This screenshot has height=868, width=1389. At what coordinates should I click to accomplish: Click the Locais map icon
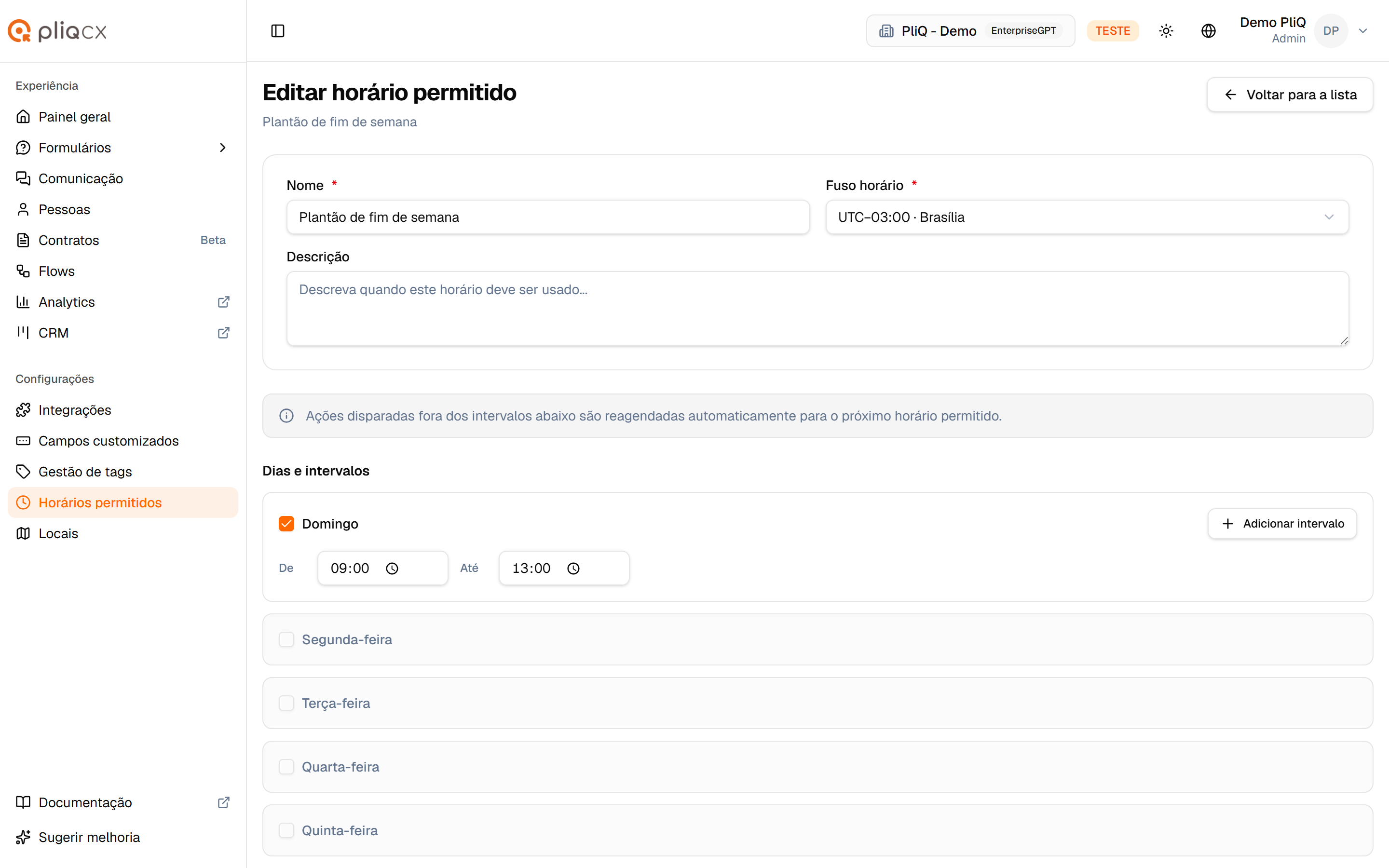[x=23, y=533]
